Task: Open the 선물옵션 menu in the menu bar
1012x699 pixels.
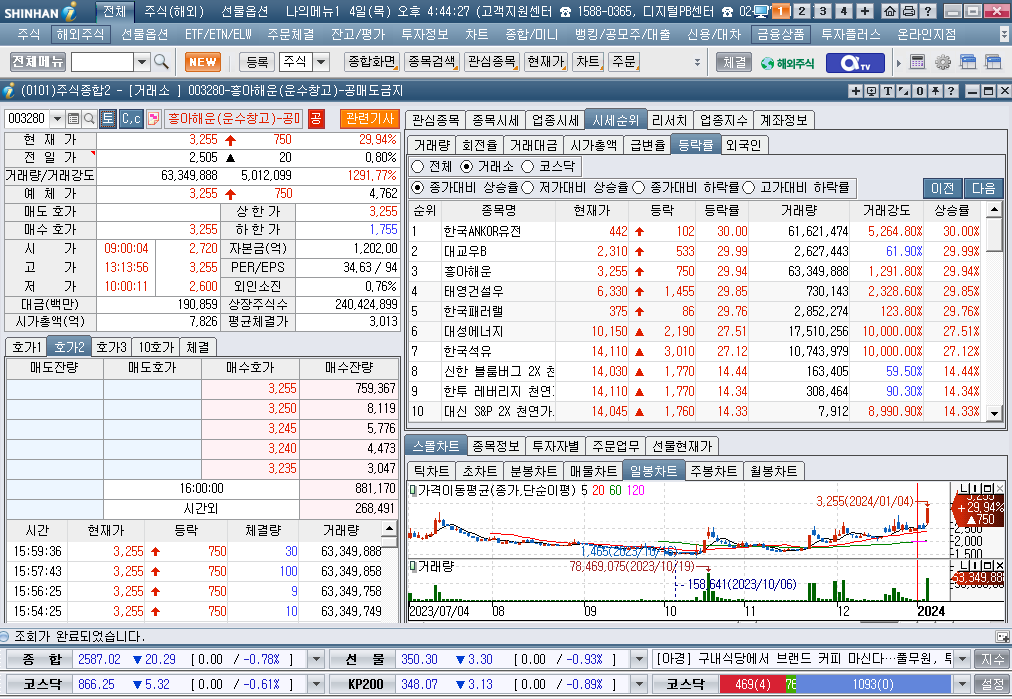Action: (x=145, y=34)
